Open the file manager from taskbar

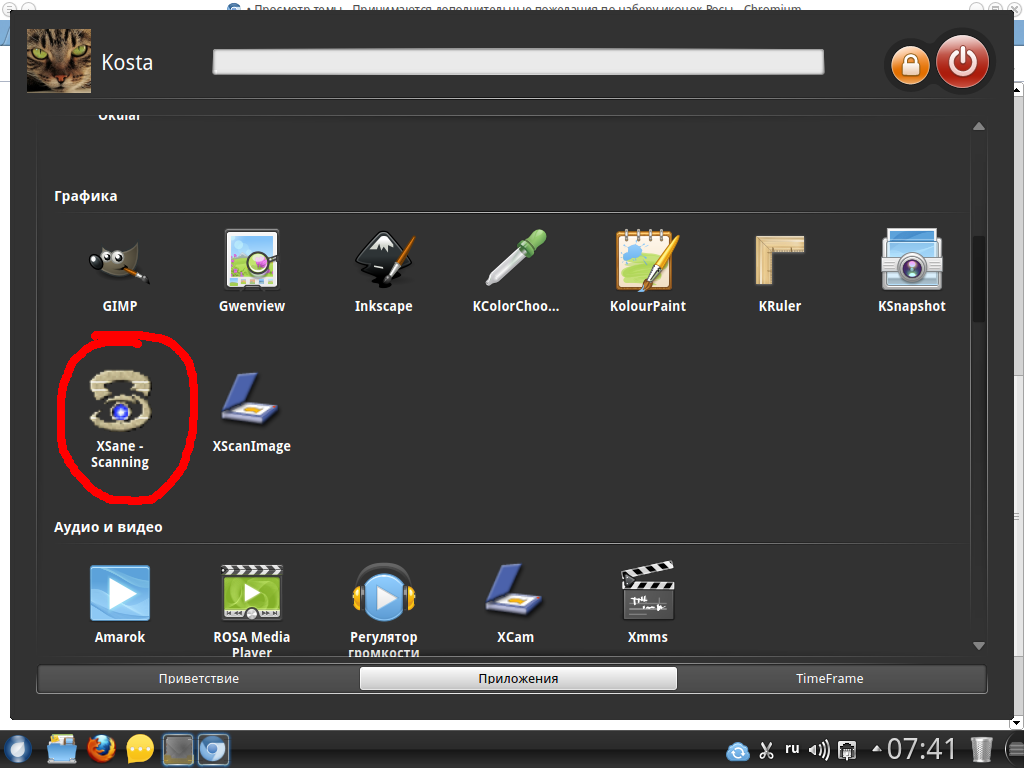point(62,749)
